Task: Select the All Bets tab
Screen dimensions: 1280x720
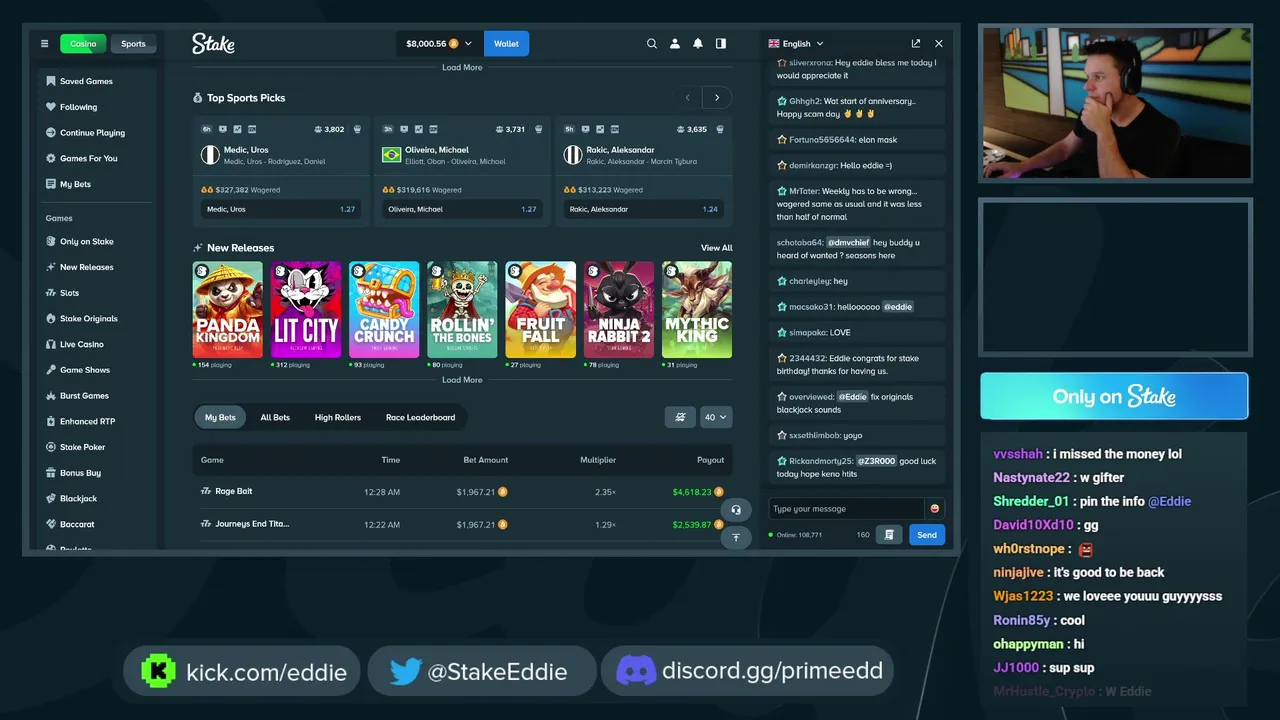Action: point(275,417)
